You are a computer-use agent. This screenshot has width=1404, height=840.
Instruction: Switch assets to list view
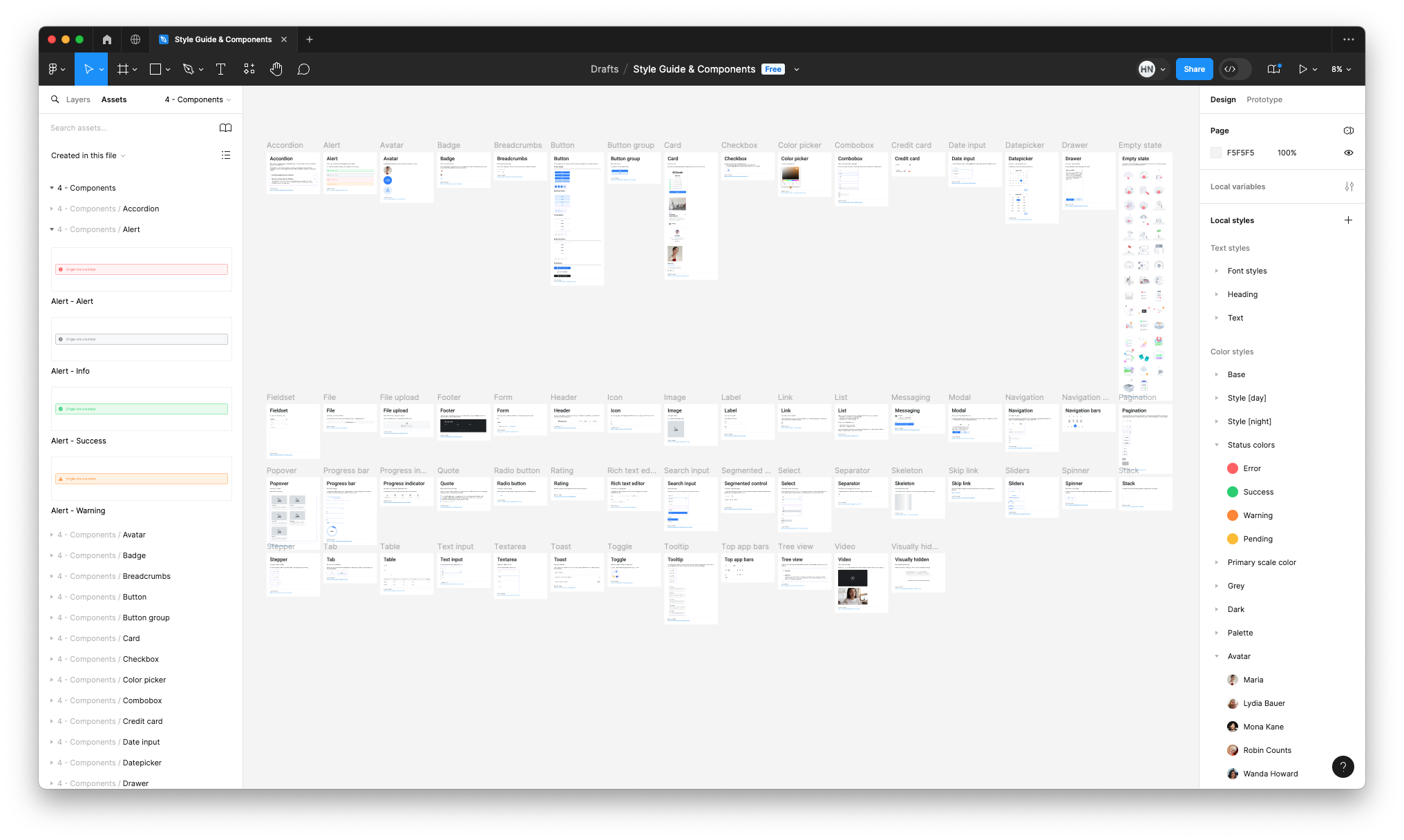[x=225, y=155]
